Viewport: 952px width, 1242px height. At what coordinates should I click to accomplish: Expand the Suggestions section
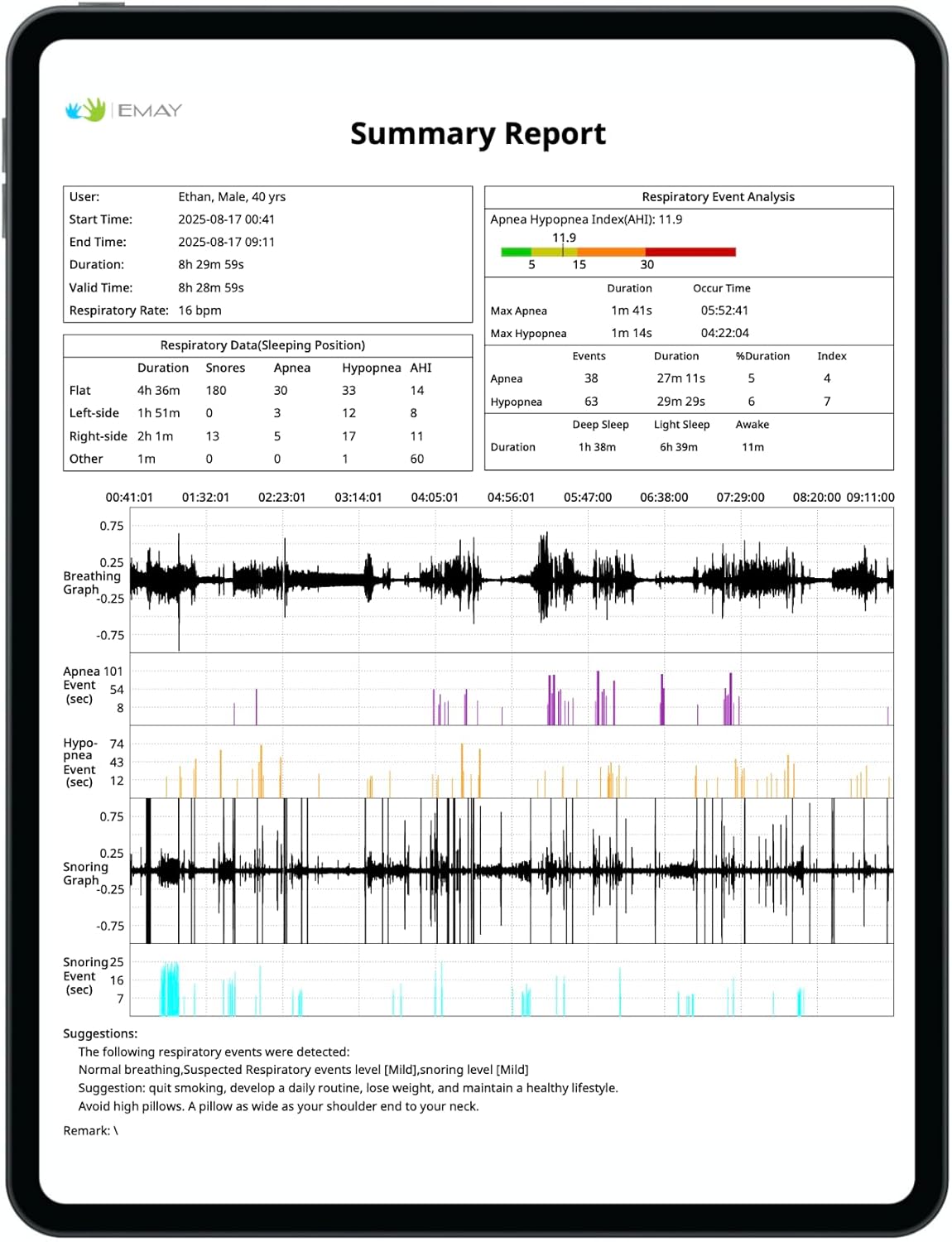[x=99, y=1033]
